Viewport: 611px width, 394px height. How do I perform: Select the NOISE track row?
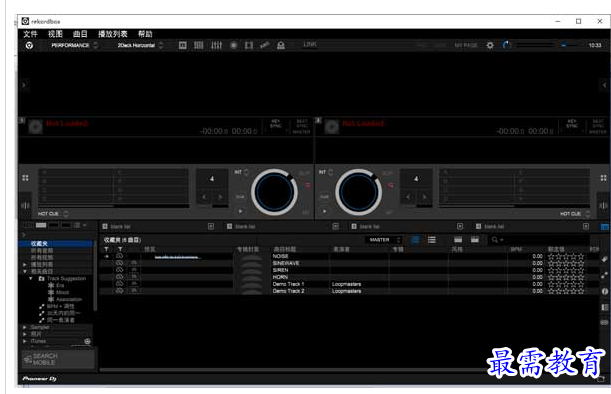349,256
